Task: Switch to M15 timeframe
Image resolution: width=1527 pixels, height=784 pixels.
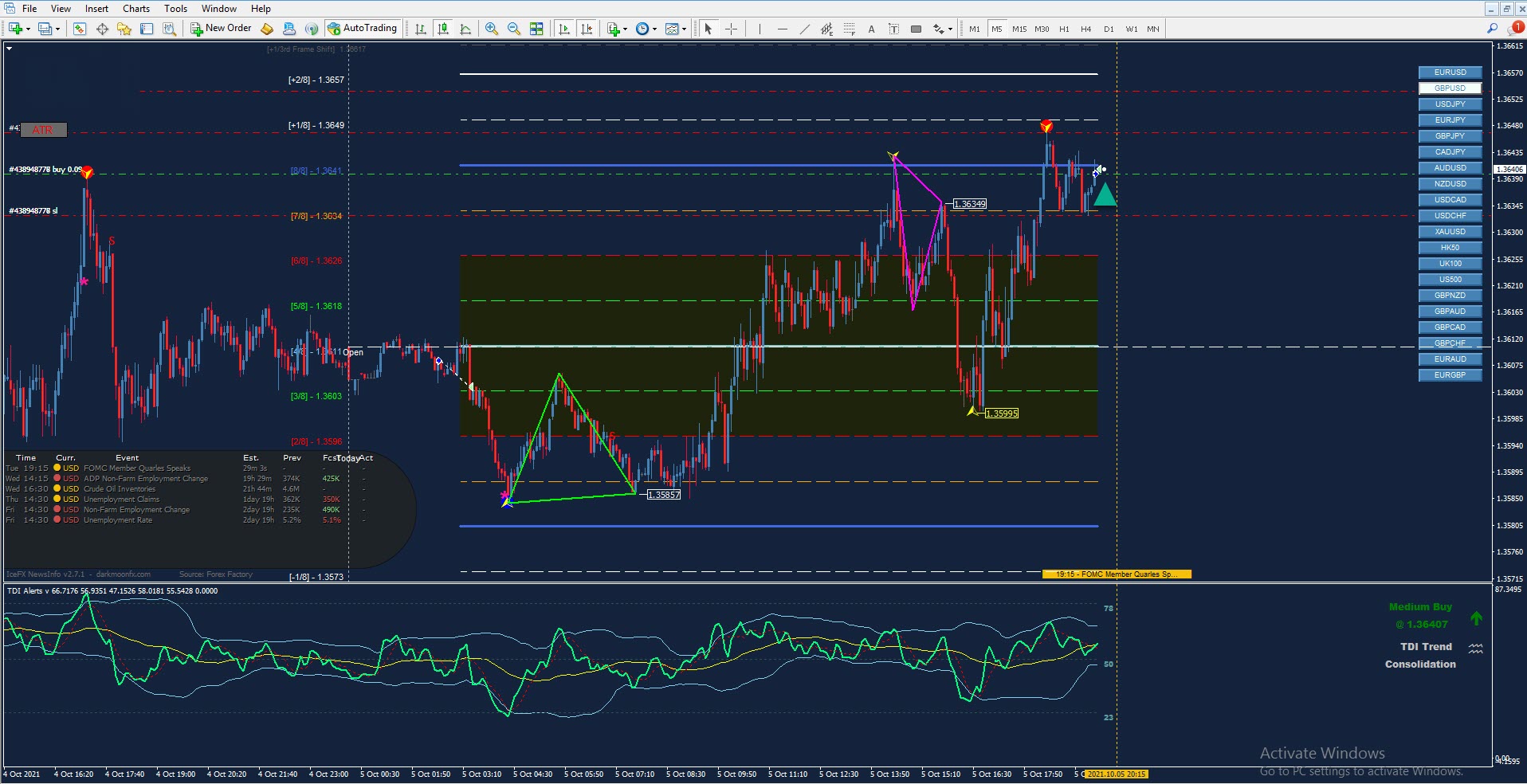Action: (x=1019, y=29)
